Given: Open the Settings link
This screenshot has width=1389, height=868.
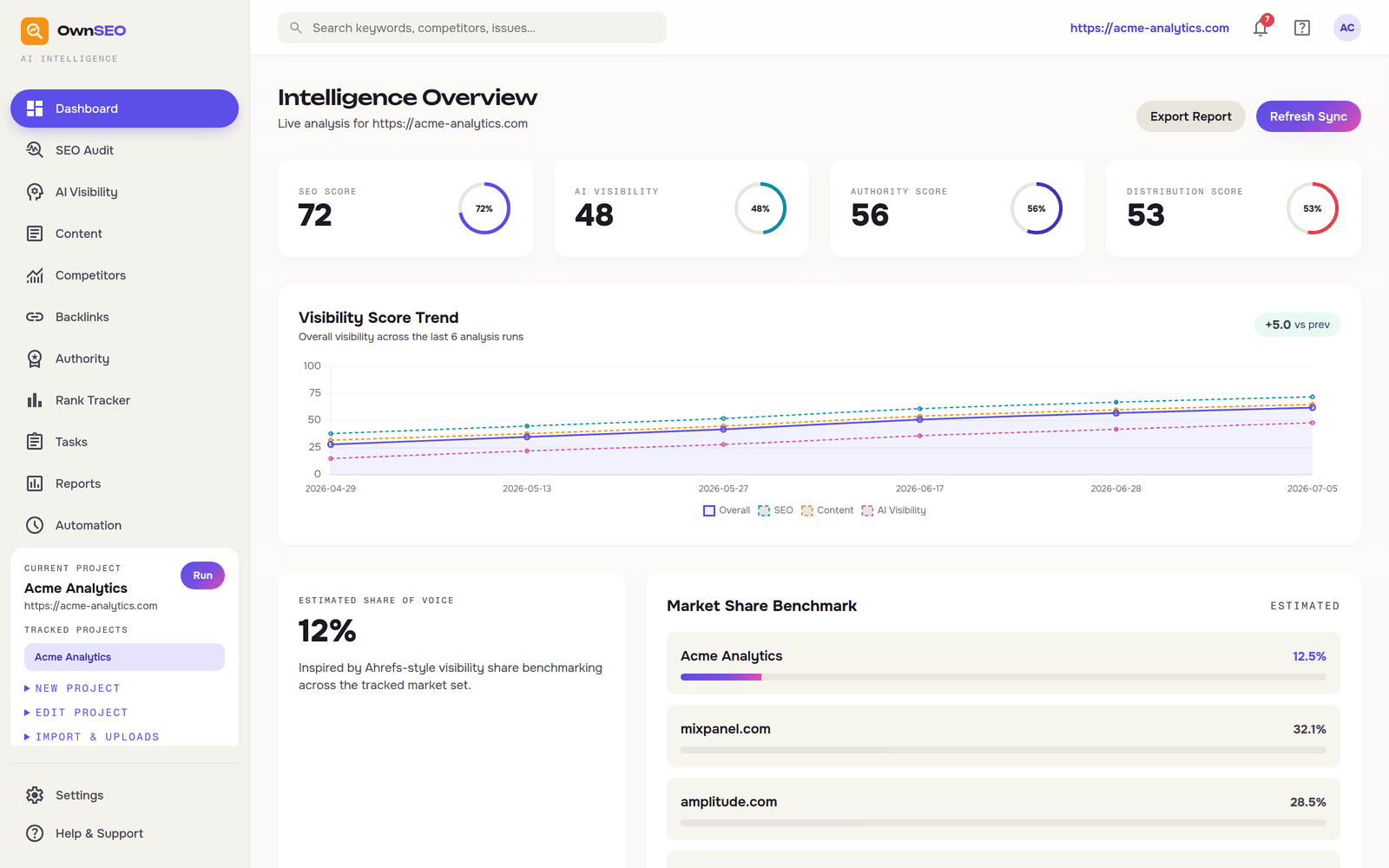Looking at the screenshot, I should pos(124,795).
